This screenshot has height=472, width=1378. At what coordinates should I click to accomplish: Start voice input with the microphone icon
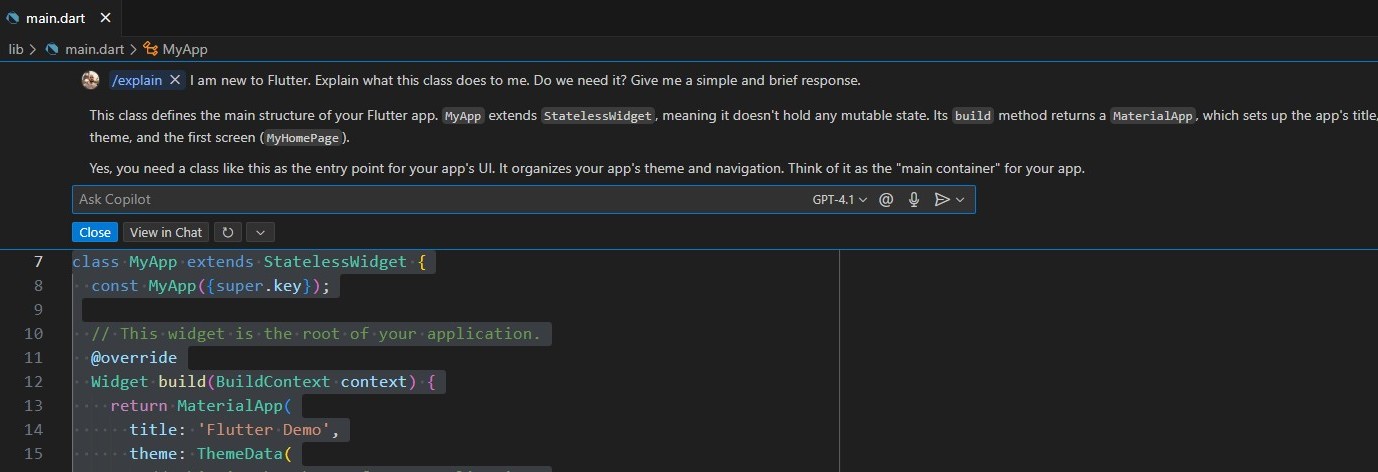913,200
